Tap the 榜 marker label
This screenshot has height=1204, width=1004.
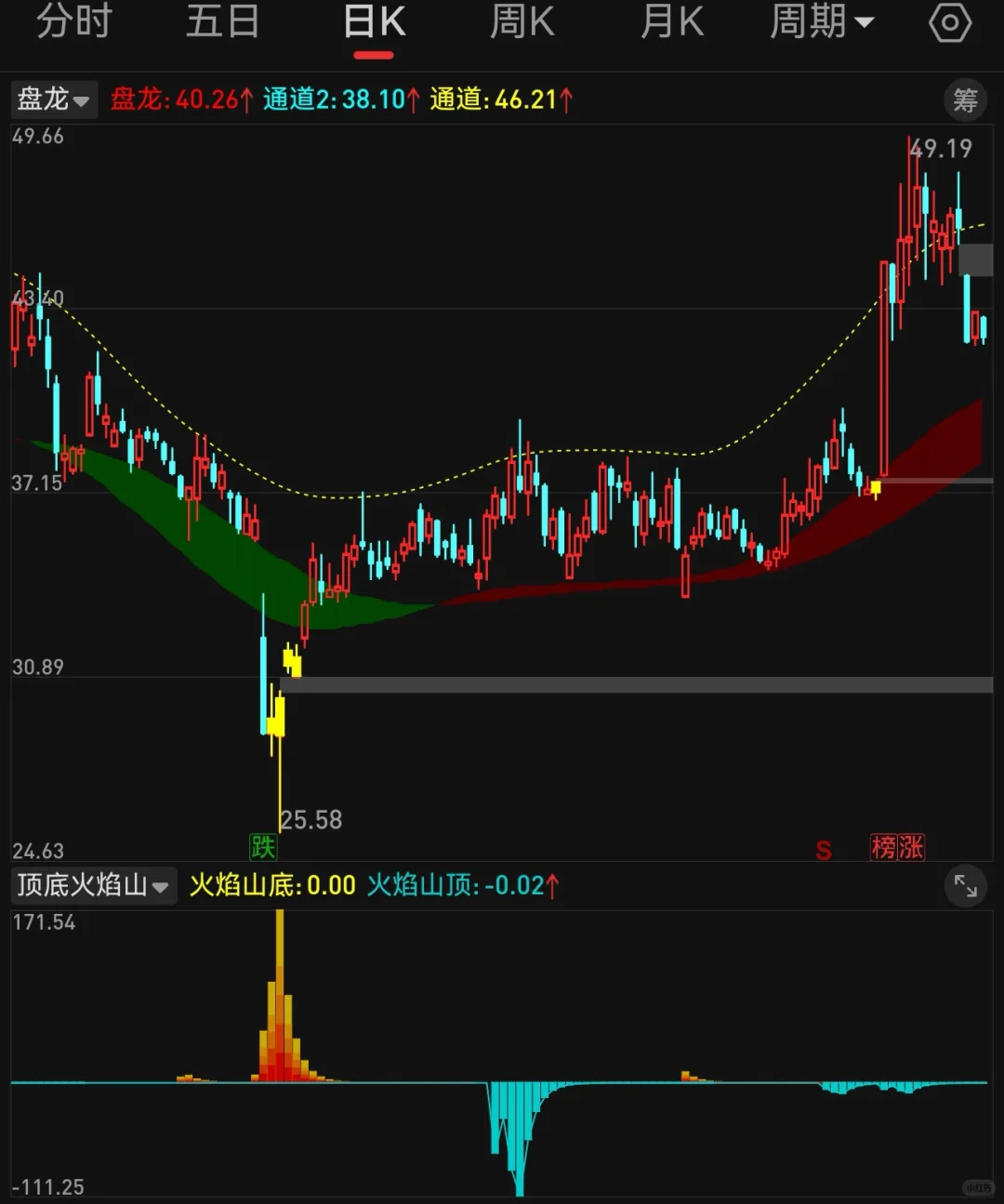tap(884, 847)
